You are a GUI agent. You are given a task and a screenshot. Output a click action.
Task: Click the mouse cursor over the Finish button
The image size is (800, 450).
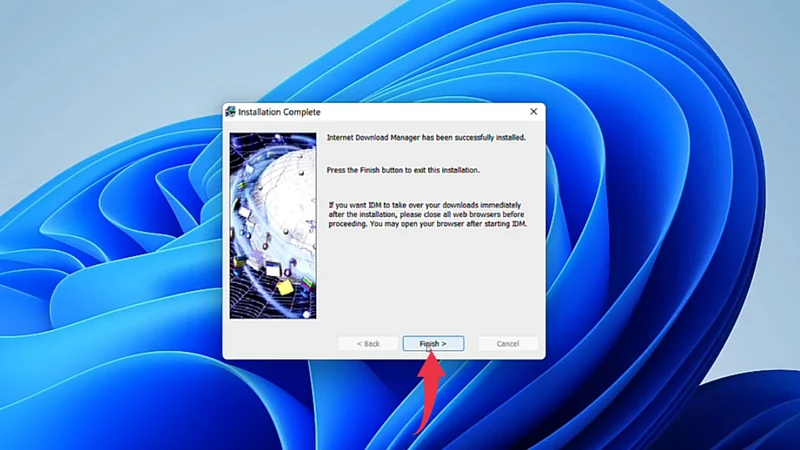click(x=429, y=349)
